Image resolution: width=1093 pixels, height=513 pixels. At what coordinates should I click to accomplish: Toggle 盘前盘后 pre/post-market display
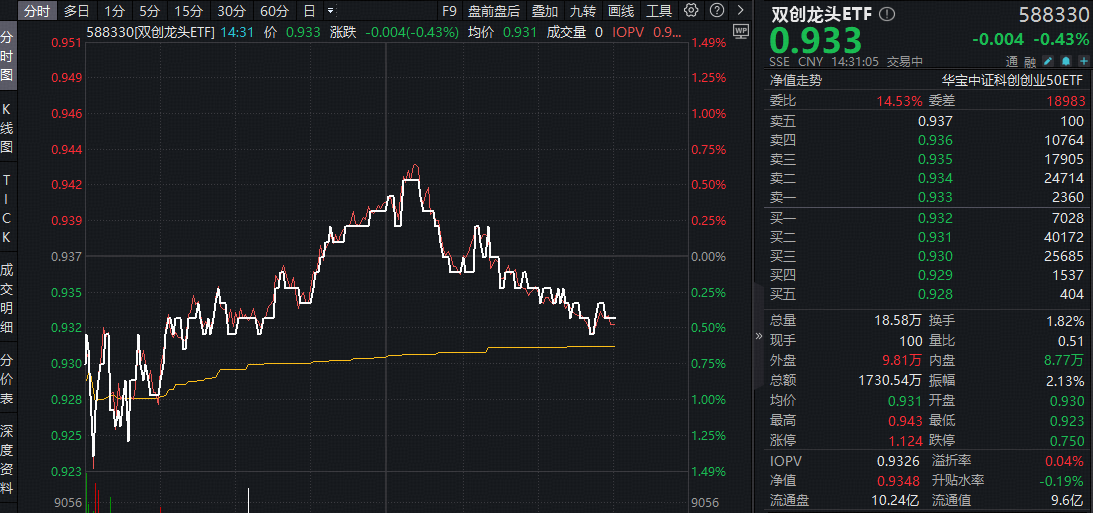click(x=494, y=11)
